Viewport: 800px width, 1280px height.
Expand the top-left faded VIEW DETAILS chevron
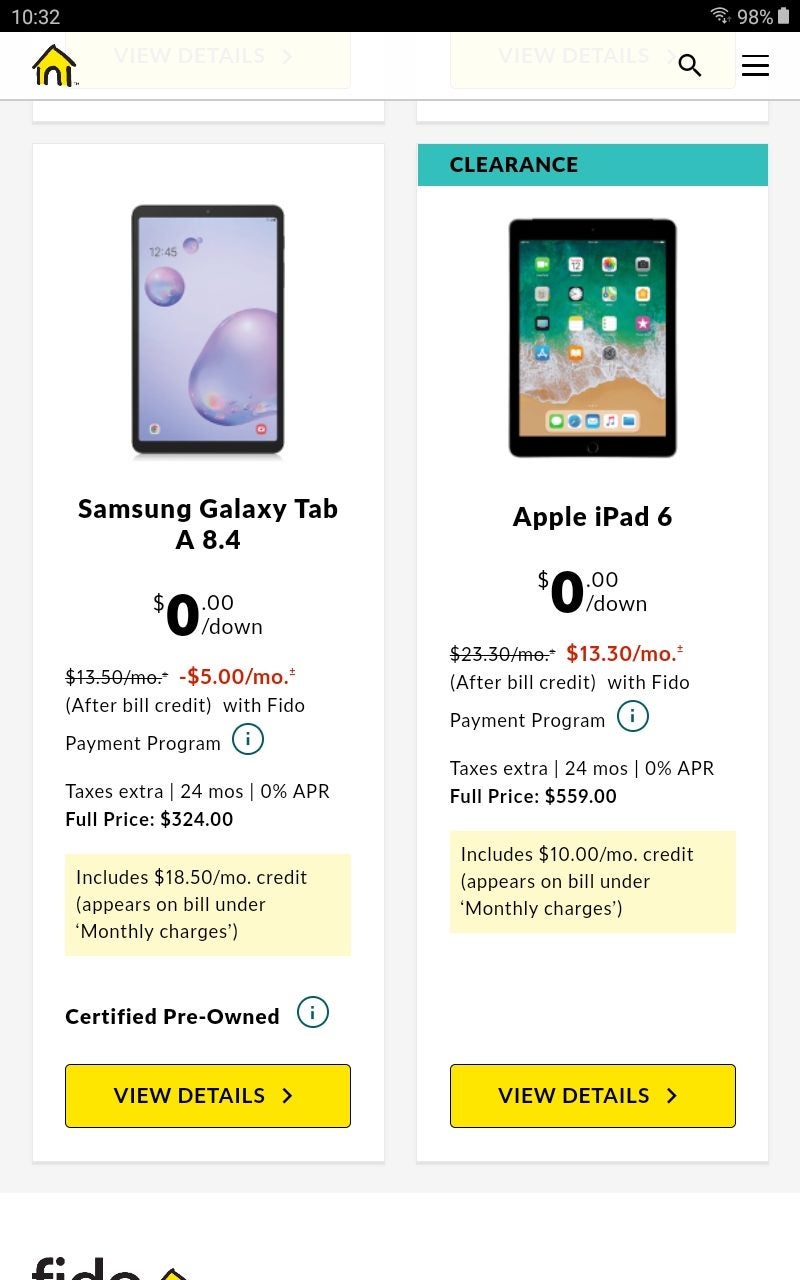tap(287, 55)
